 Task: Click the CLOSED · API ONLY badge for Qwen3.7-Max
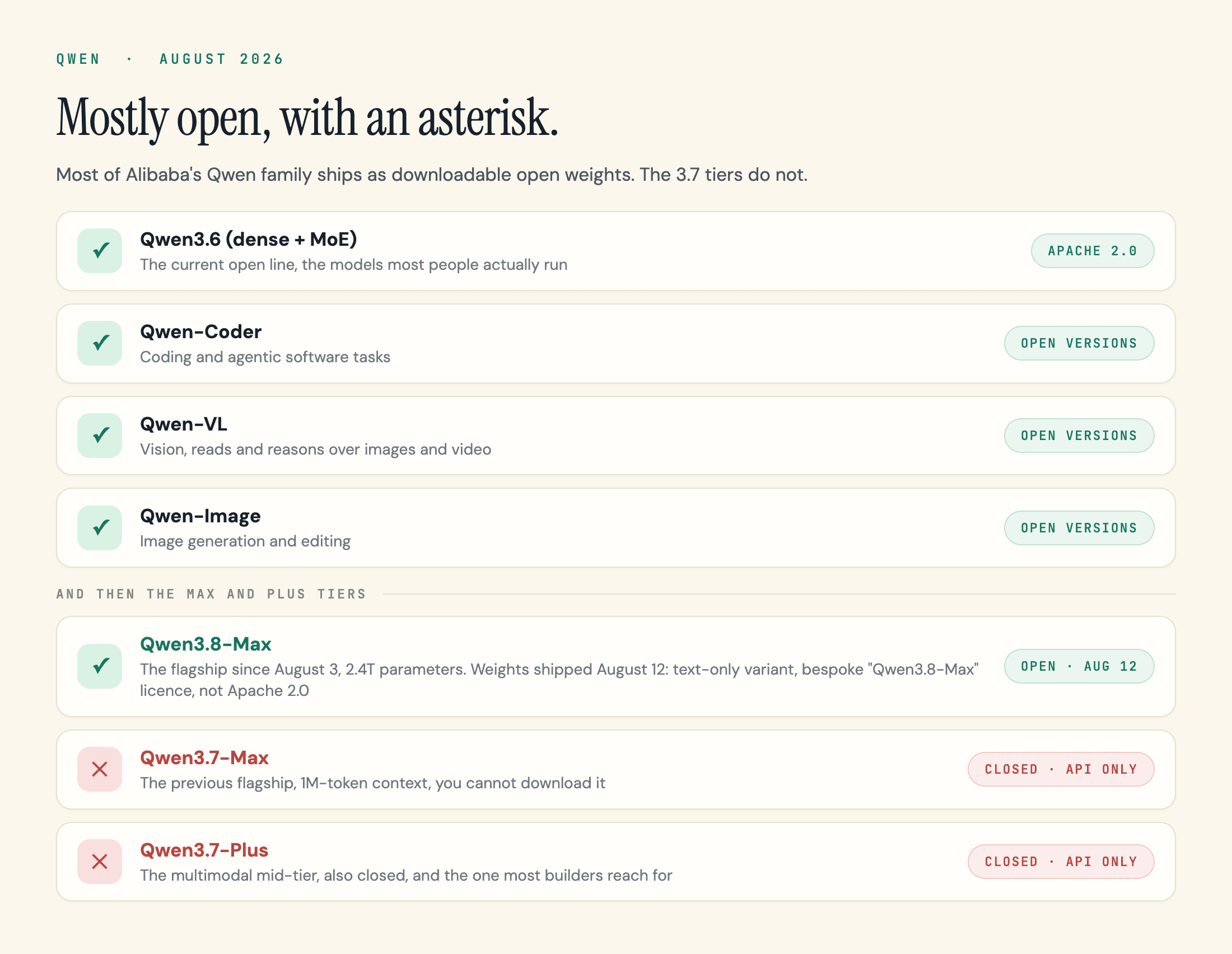(x=1061, y=769)
